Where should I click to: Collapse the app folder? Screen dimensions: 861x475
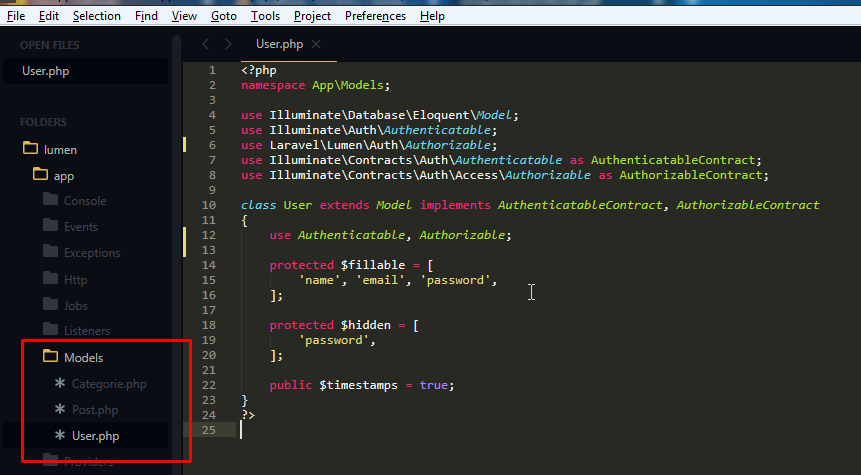pos(64,176)
